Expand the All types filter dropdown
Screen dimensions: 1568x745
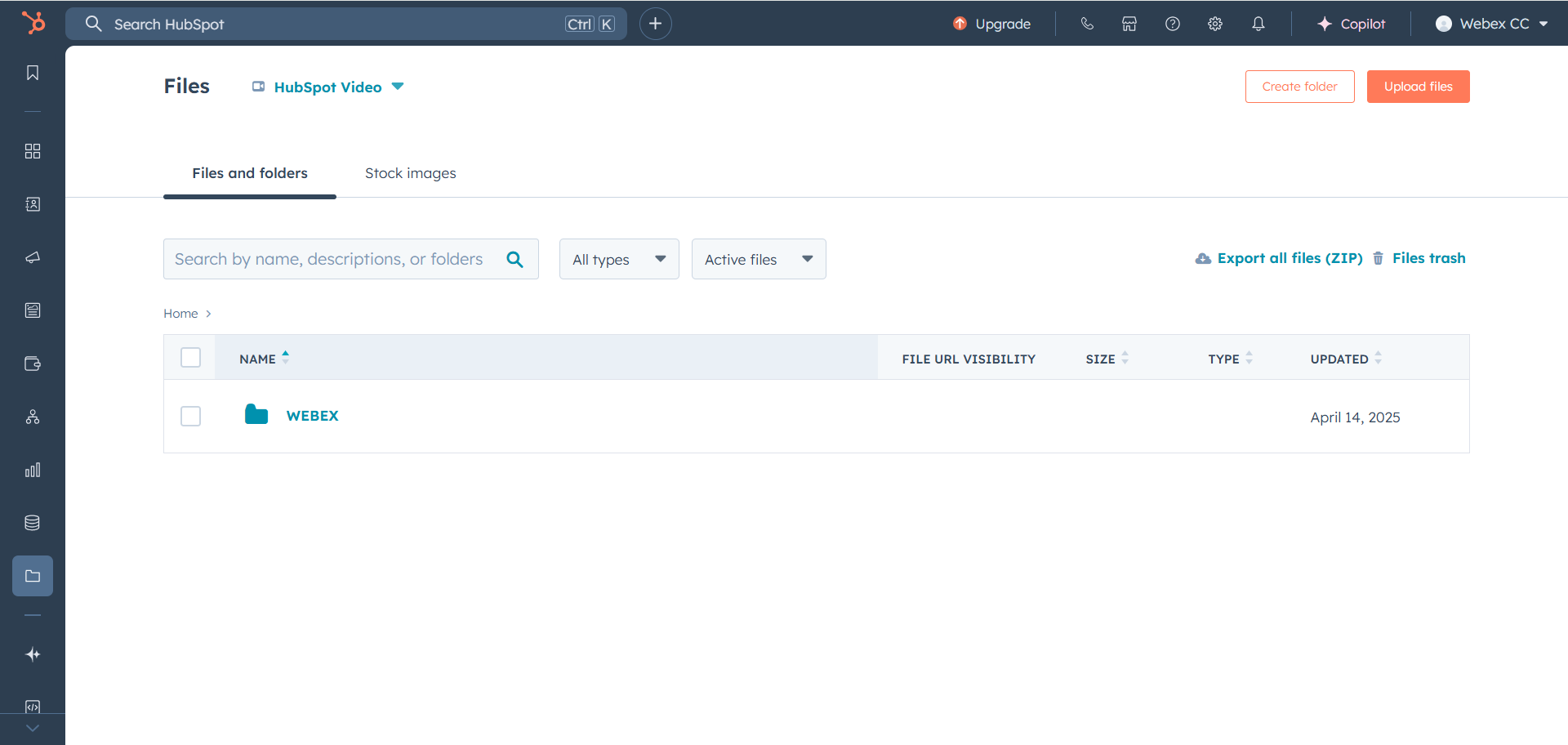coord(619,259)
